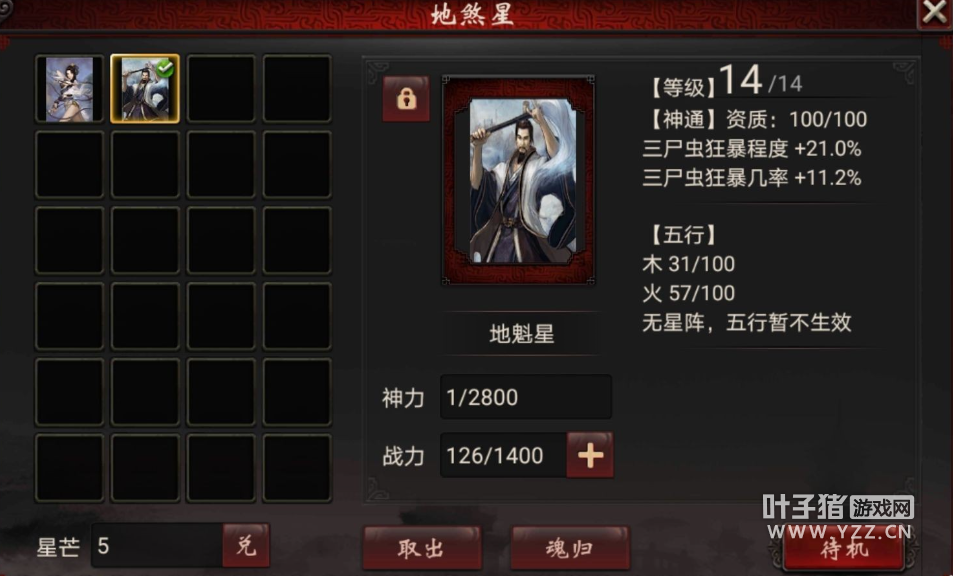This screenshot has height=576, width=953.
Task: Click the 取出 button
Action: (422, 548)
